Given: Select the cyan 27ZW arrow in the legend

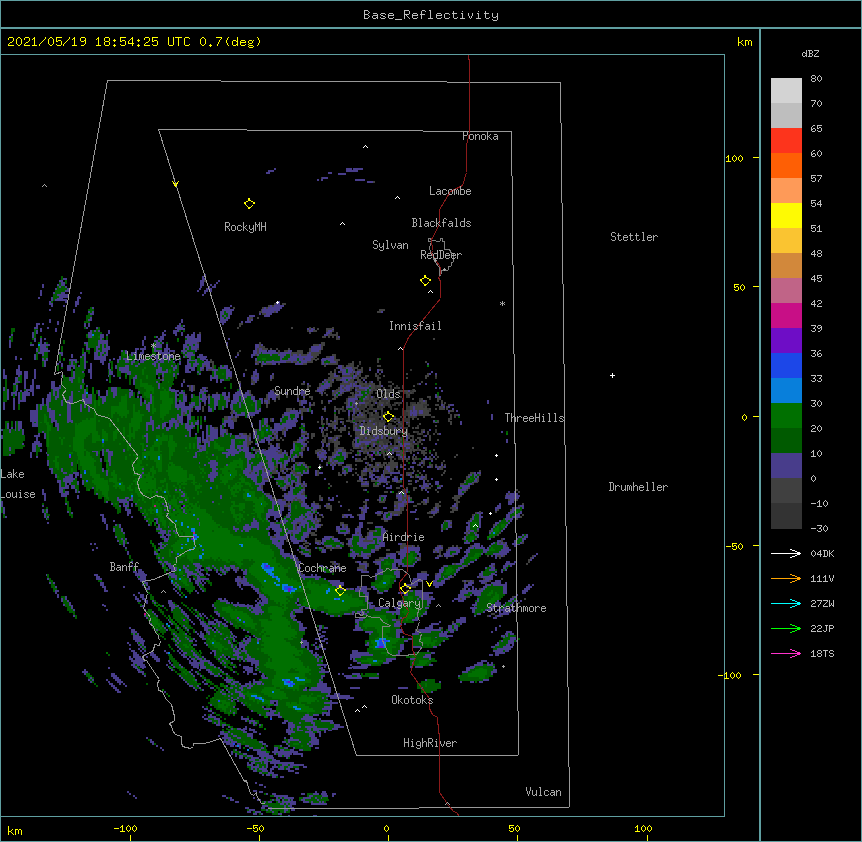Looking at the screenshot, I should coord(786,603).
